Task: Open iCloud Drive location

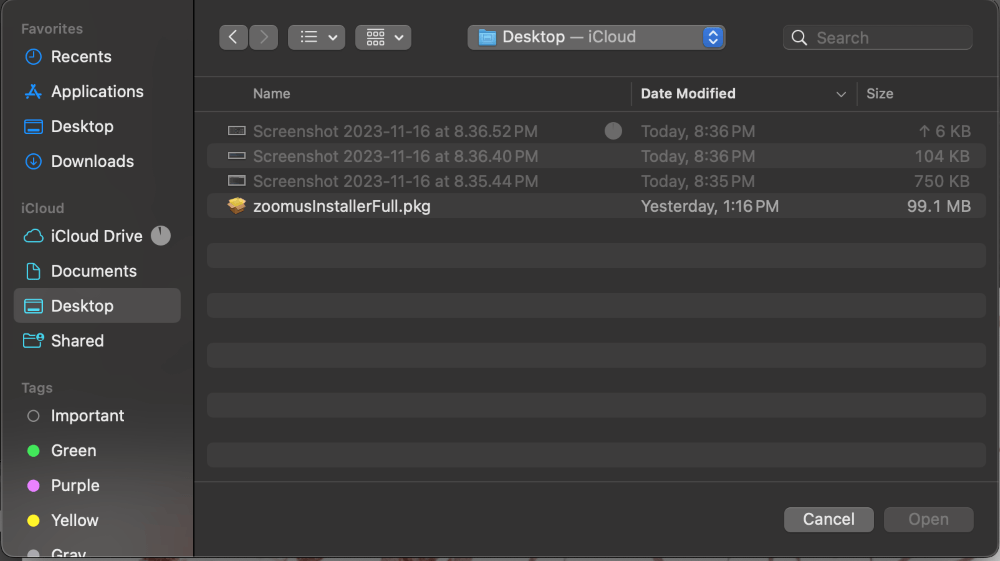Action: coord(96,236)
